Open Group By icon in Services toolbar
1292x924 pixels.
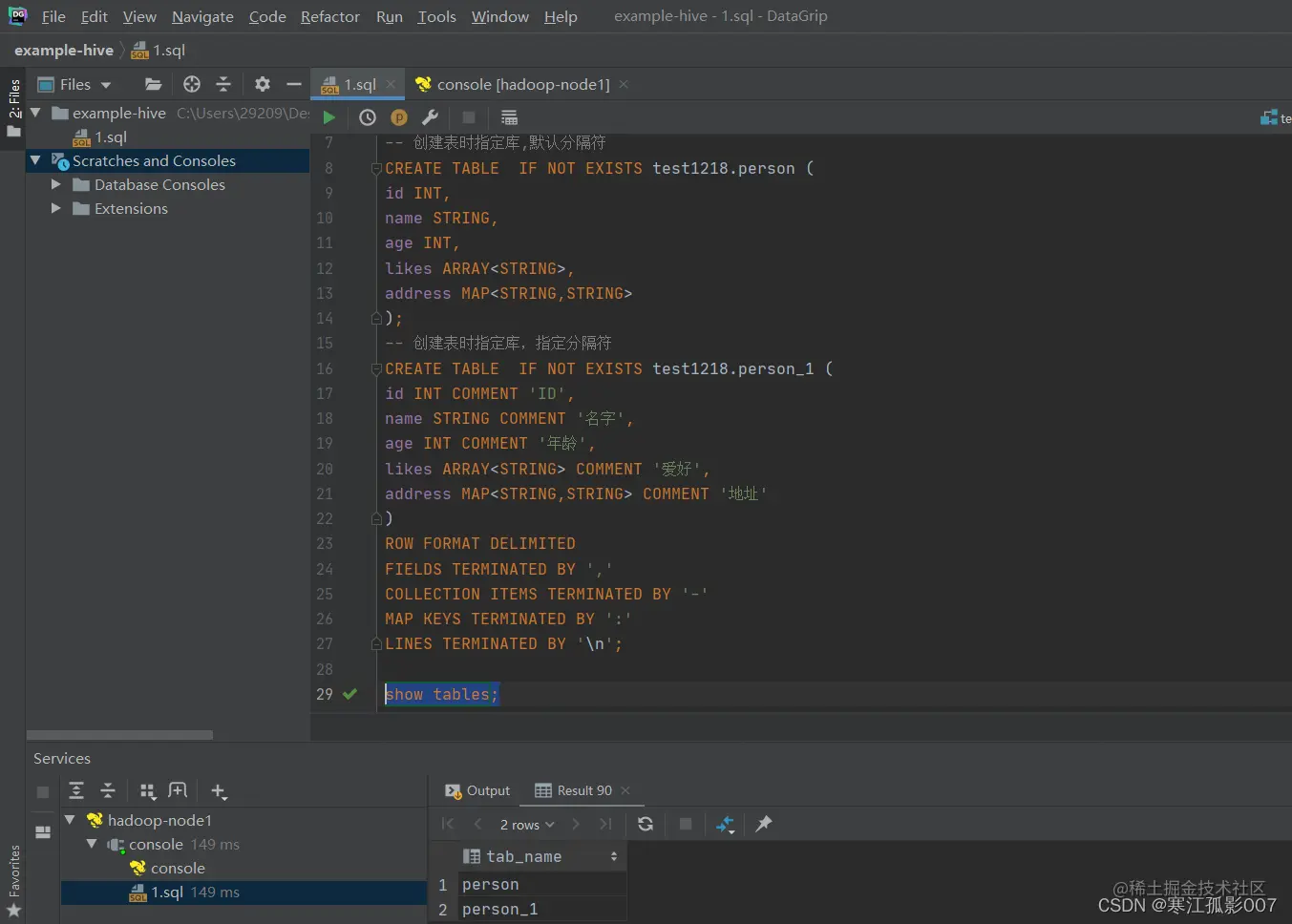(147, 790)
